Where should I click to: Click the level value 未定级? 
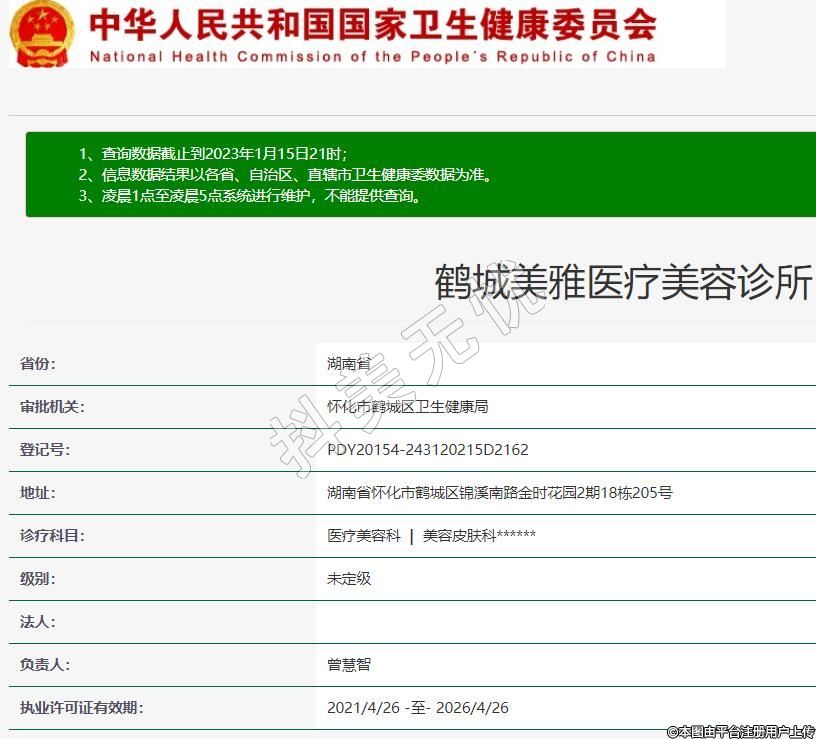tap(349, 579)
